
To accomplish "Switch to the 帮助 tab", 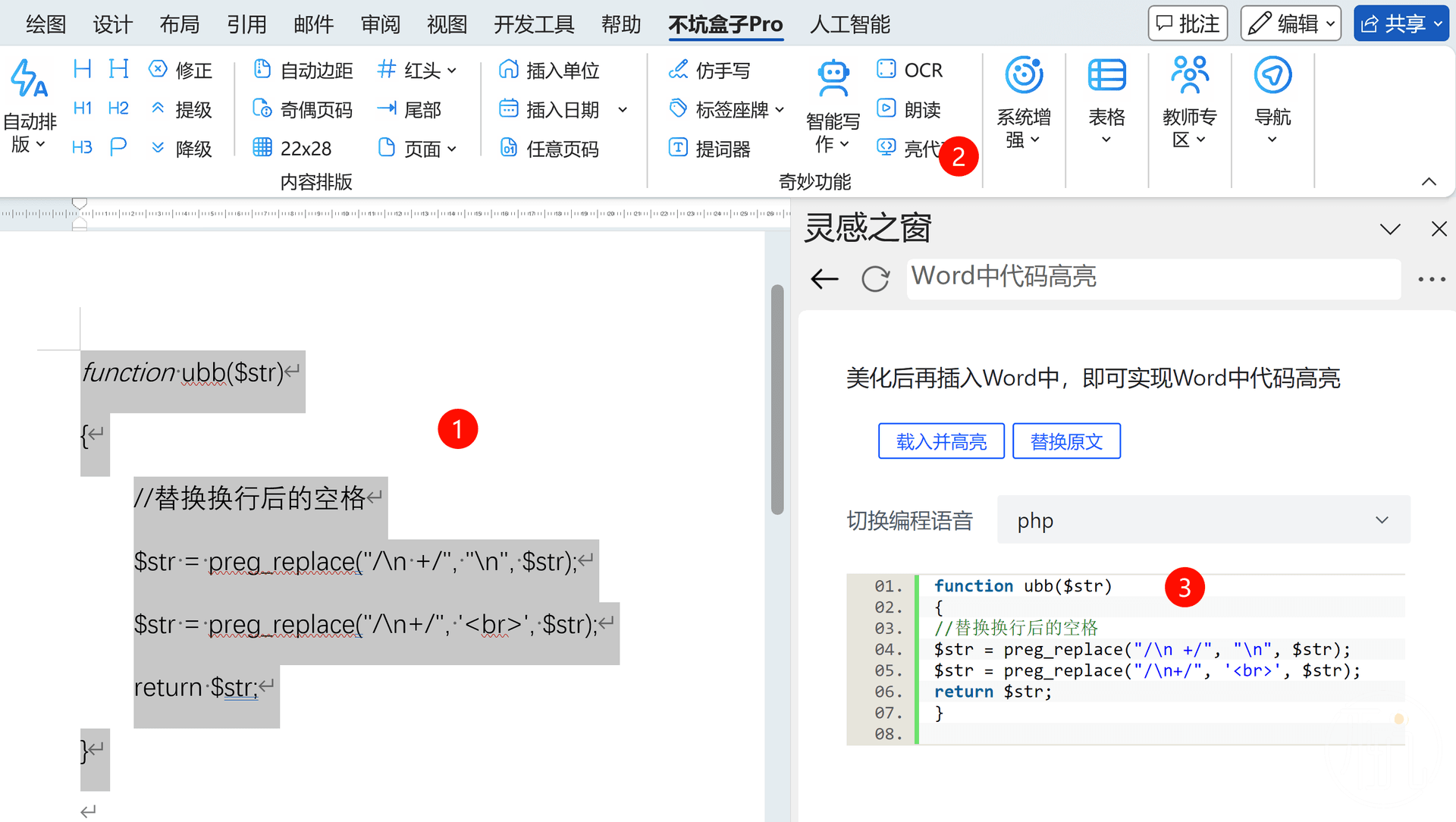I will tap(622, 24).
